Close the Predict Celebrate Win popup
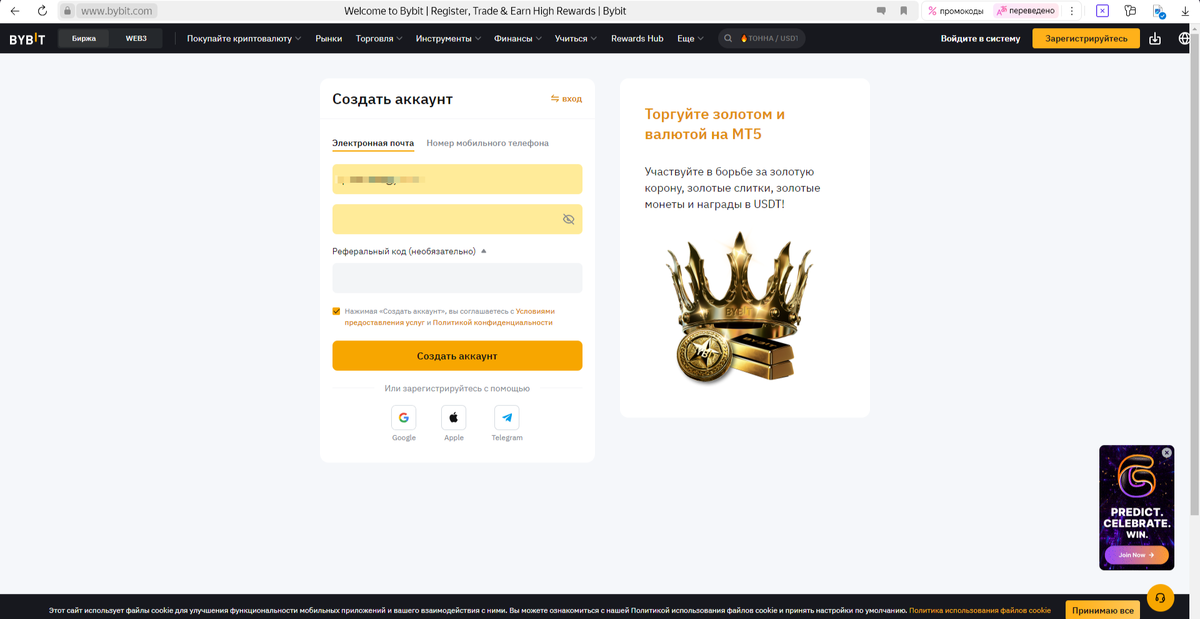Image resolution: width=1200 pixels, height=619 pixels. pyautogui.click(x=1166, y=453)
